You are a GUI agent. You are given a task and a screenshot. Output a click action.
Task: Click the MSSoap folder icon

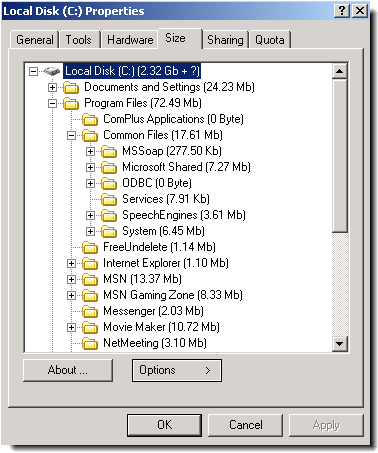tap(109, 152)
